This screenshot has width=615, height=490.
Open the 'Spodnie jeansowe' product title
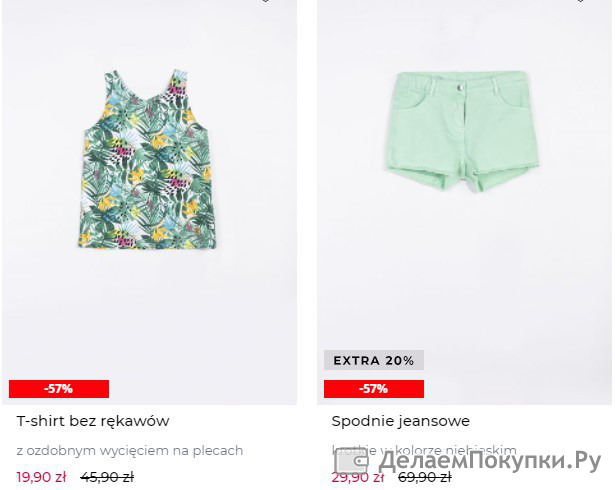click(400, 421)
